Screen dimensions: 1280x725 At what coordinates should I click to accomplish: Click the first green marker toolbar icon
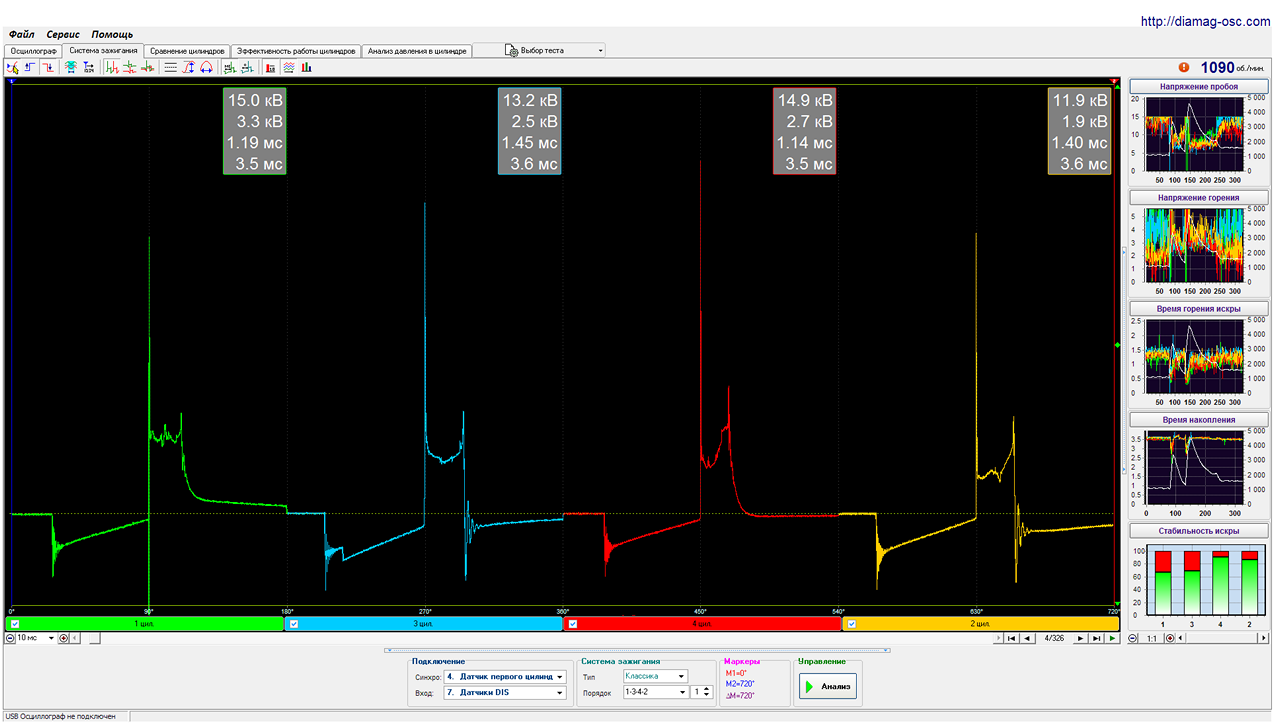(x=230, y=68)
